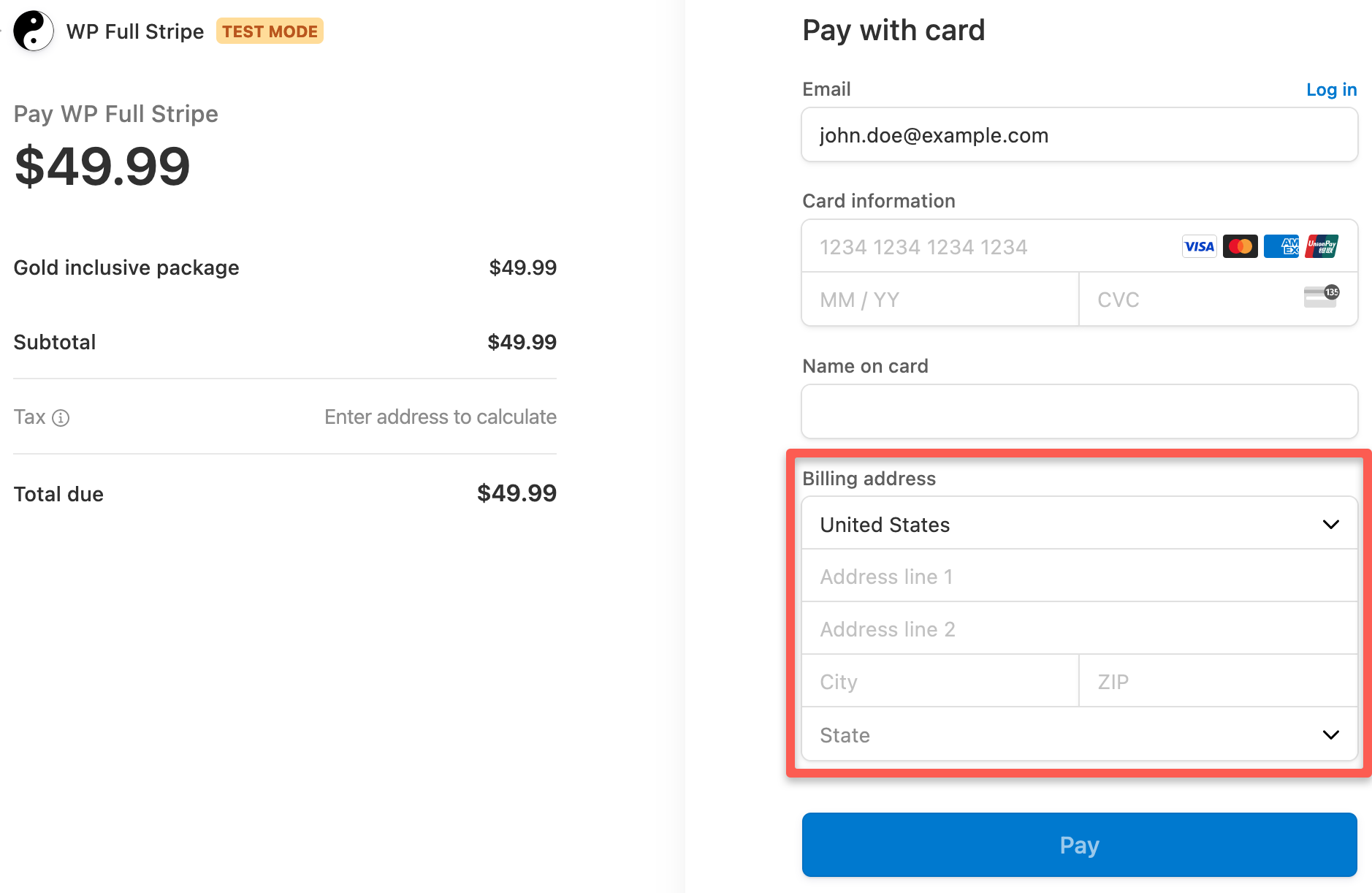The image size is (1372, 893).
Task: Click the Name on card field
Action: tap(1079, 411)
